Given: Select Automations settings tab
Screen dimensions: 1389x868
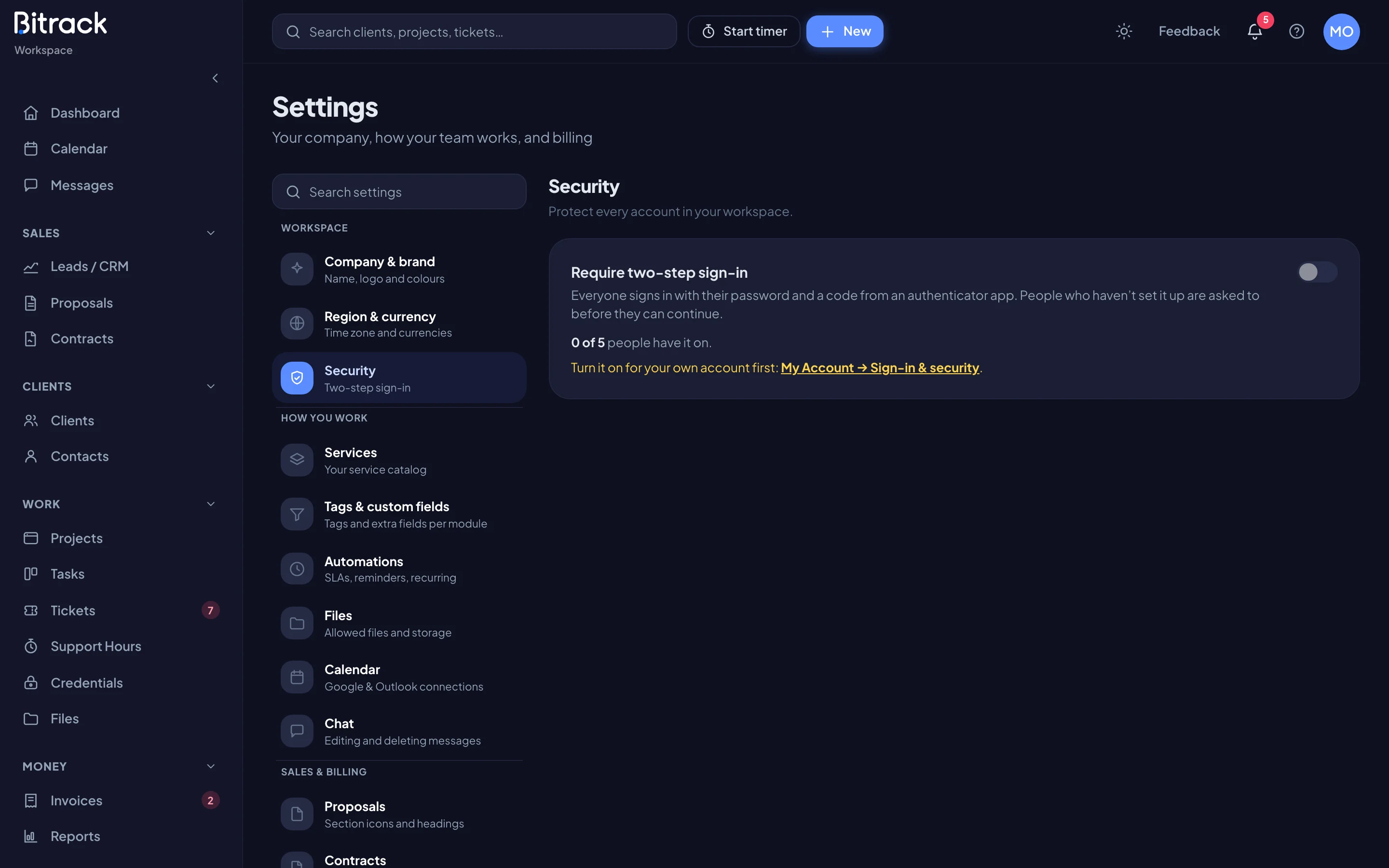Looking at the screenshot, I should pyautogui.click(x=399, y=569).
